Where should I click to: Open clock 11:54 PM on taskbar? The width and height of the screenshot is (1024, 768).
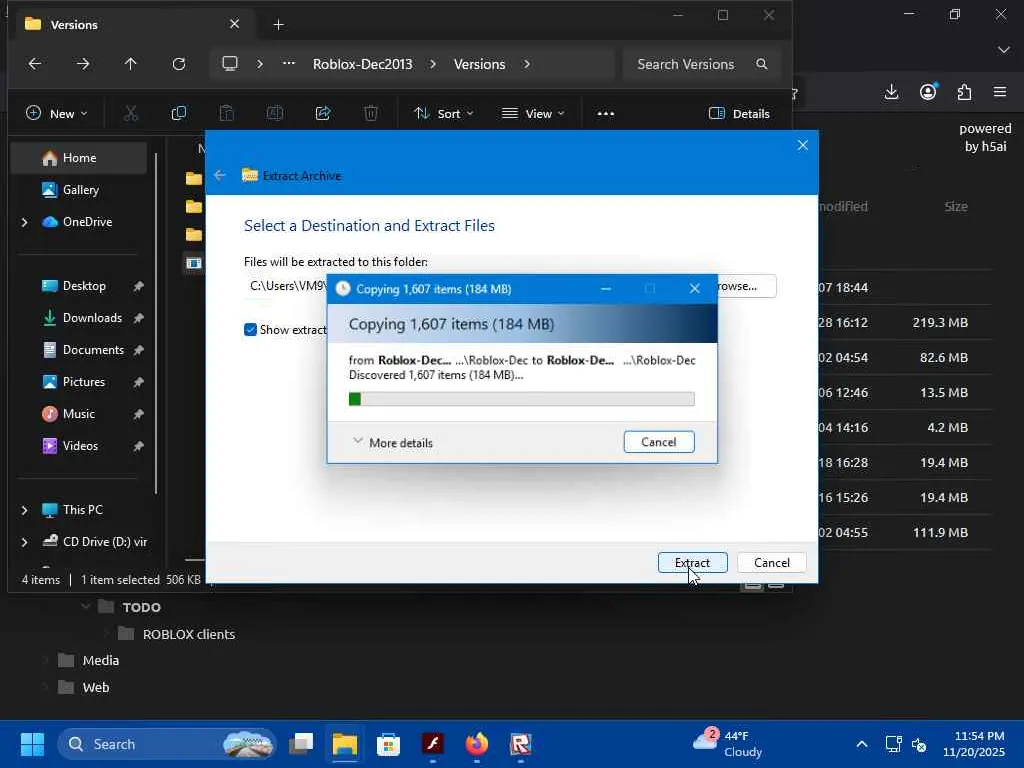973,744
